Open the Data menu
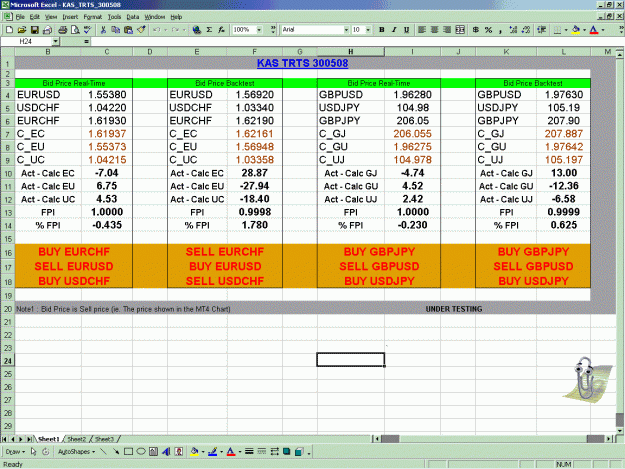This screenshot has width=625, height=469. [x=133, y=17]
